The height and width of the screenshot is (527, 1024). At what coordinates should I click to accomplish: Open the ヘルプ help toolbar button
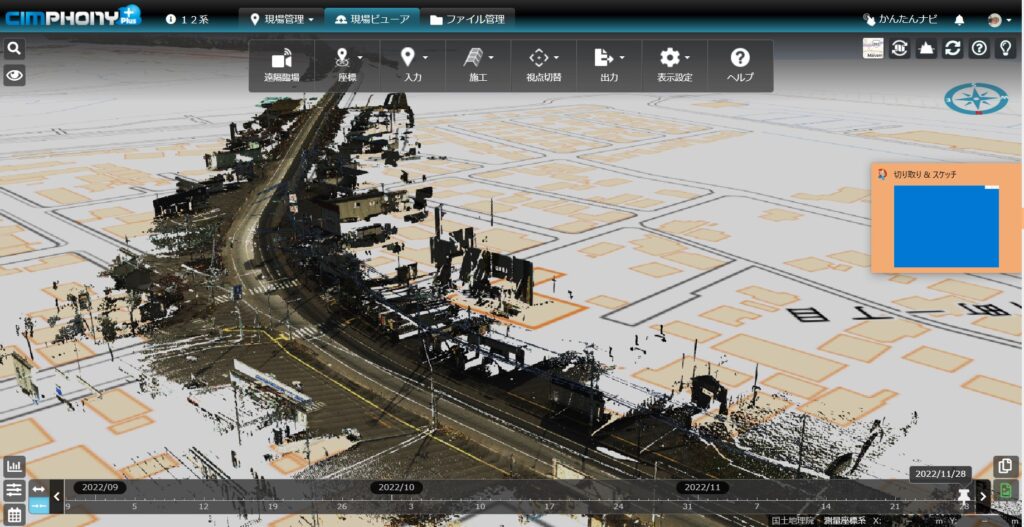(x=740, y=65)
